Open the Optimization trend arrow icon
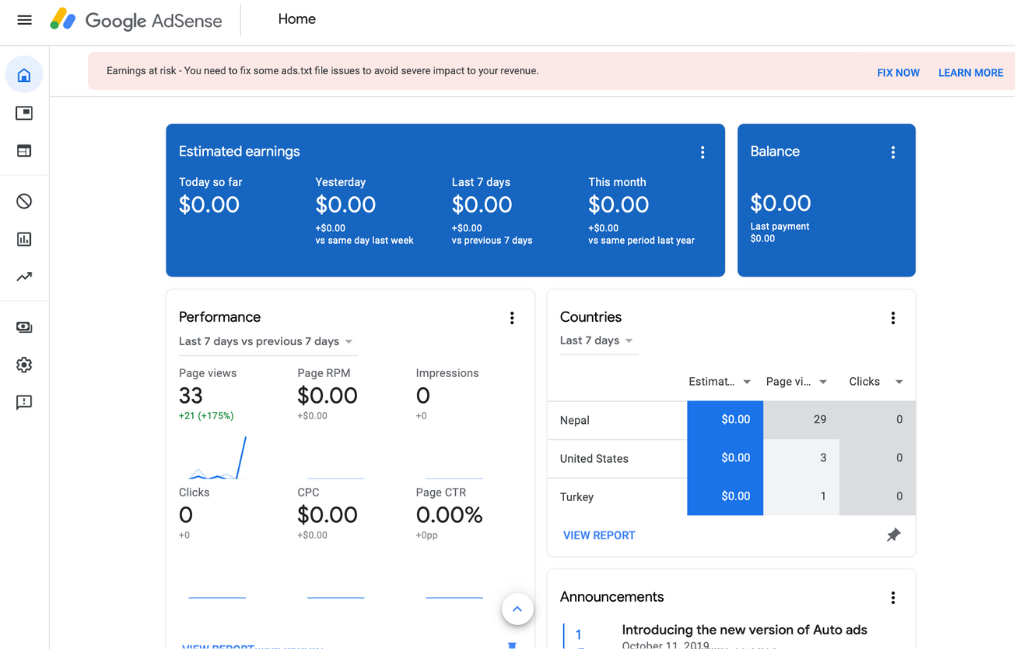 tap(24, 277)
